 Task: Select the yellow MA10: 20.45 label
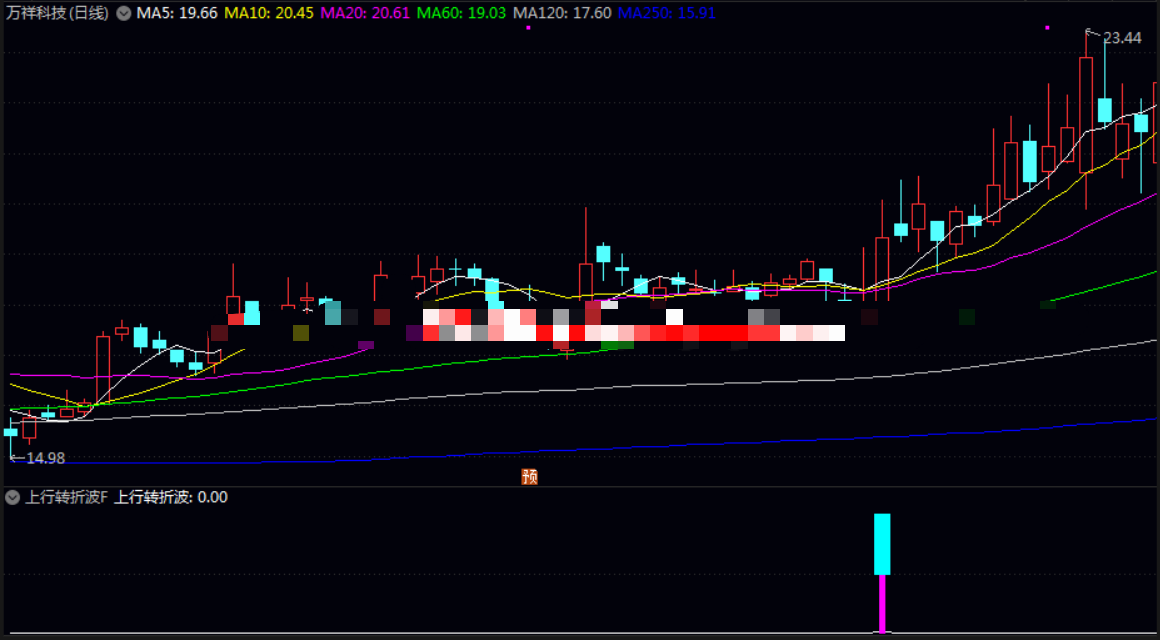pyautogui.click(x=269, y=13)
